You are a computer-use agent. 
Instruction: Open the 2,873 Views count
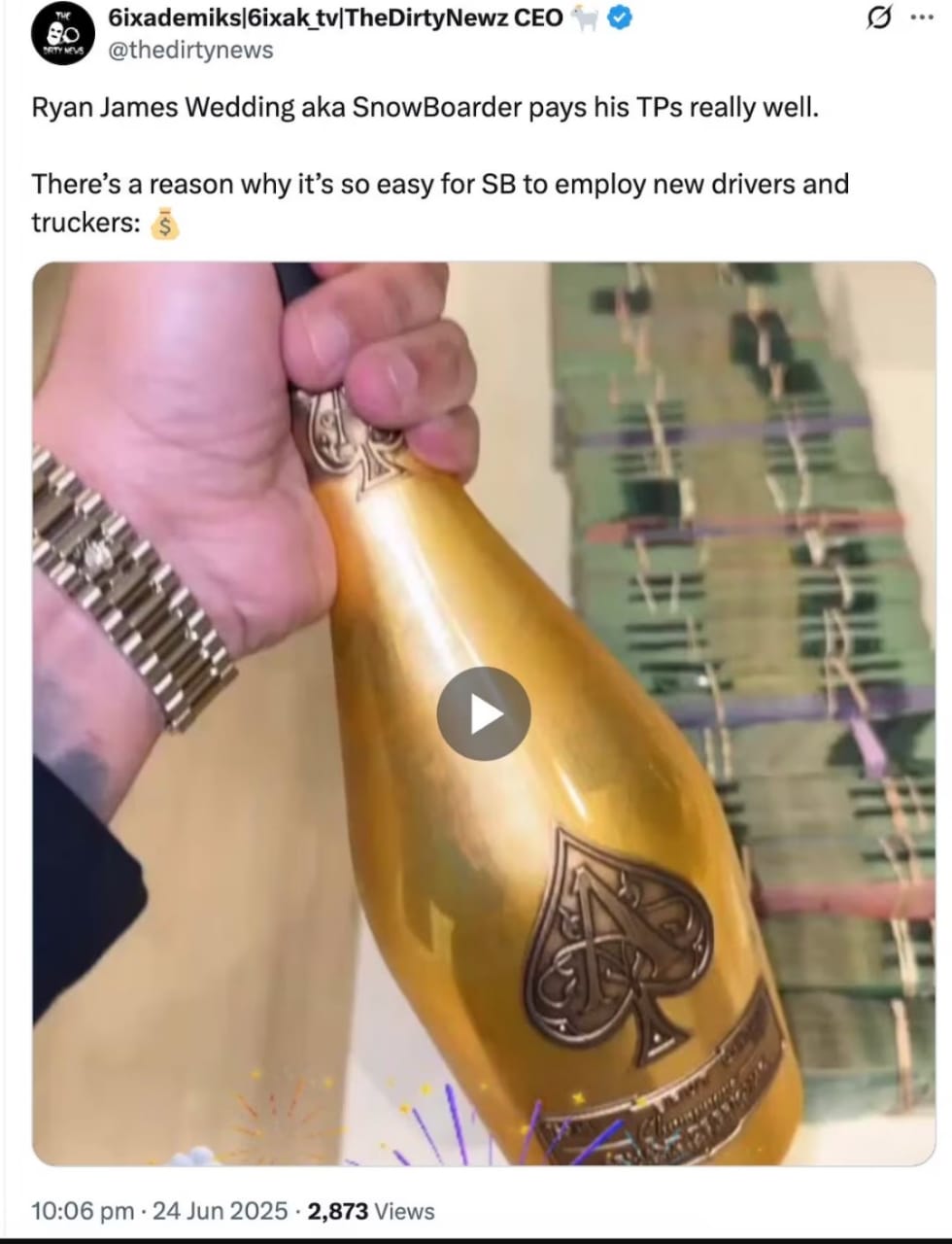[x=371, y=1211]
